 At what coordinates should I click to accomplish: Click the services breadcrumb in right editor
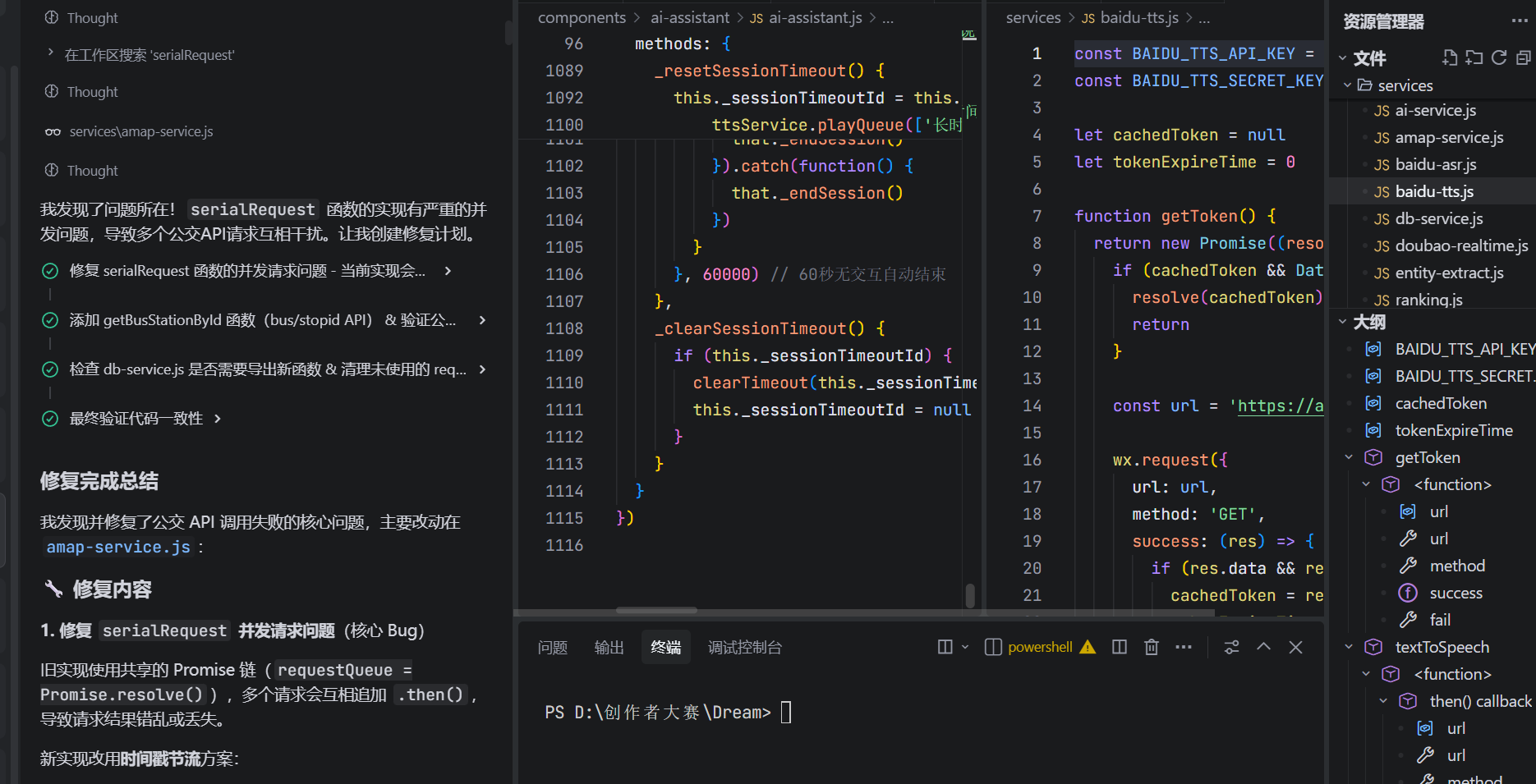(1033, 17)
